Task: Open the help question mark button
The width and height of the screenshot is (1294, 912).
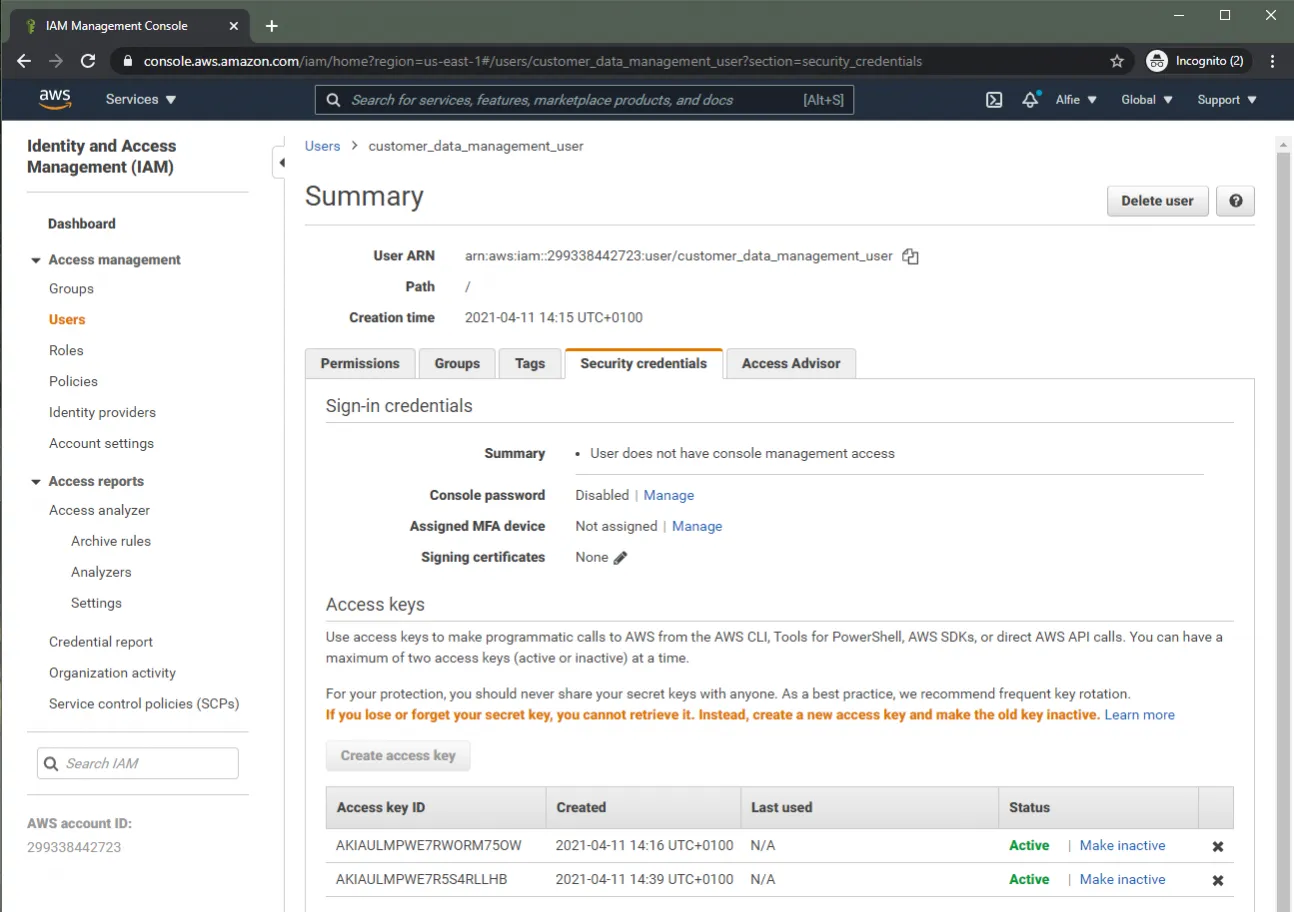Action: (x=1235, y=201)
